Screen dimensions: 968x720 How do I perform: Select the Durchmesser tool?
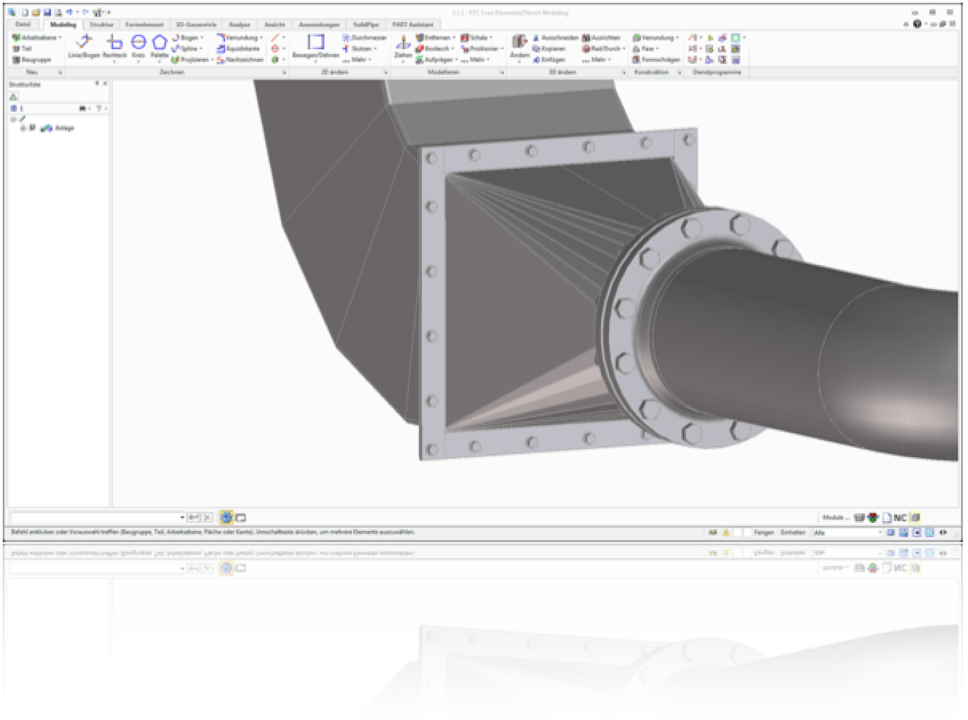[364, 38]
